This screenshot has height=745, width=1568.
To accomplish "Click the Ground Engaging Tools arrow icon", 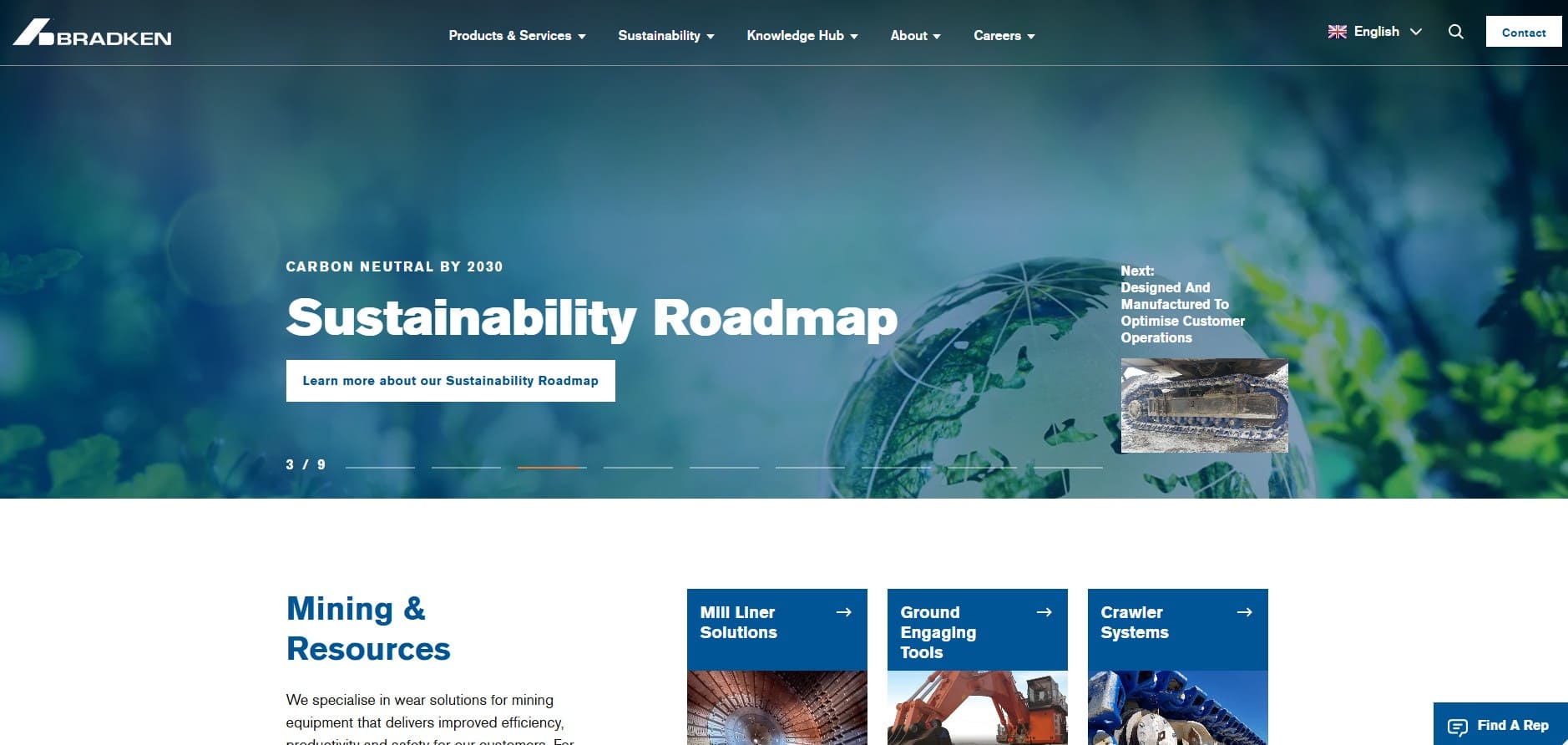I will click(1044, 612).
